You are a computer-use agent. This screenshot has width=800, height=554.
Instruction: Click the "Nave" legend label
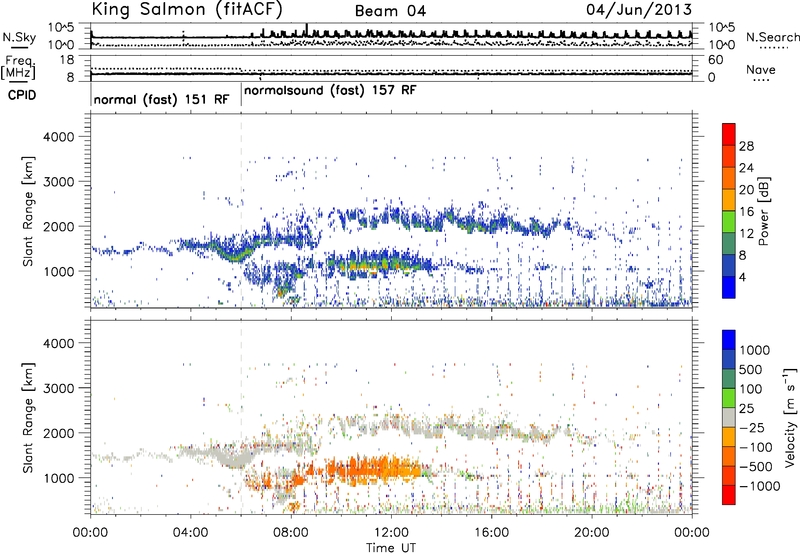point(760,70)
